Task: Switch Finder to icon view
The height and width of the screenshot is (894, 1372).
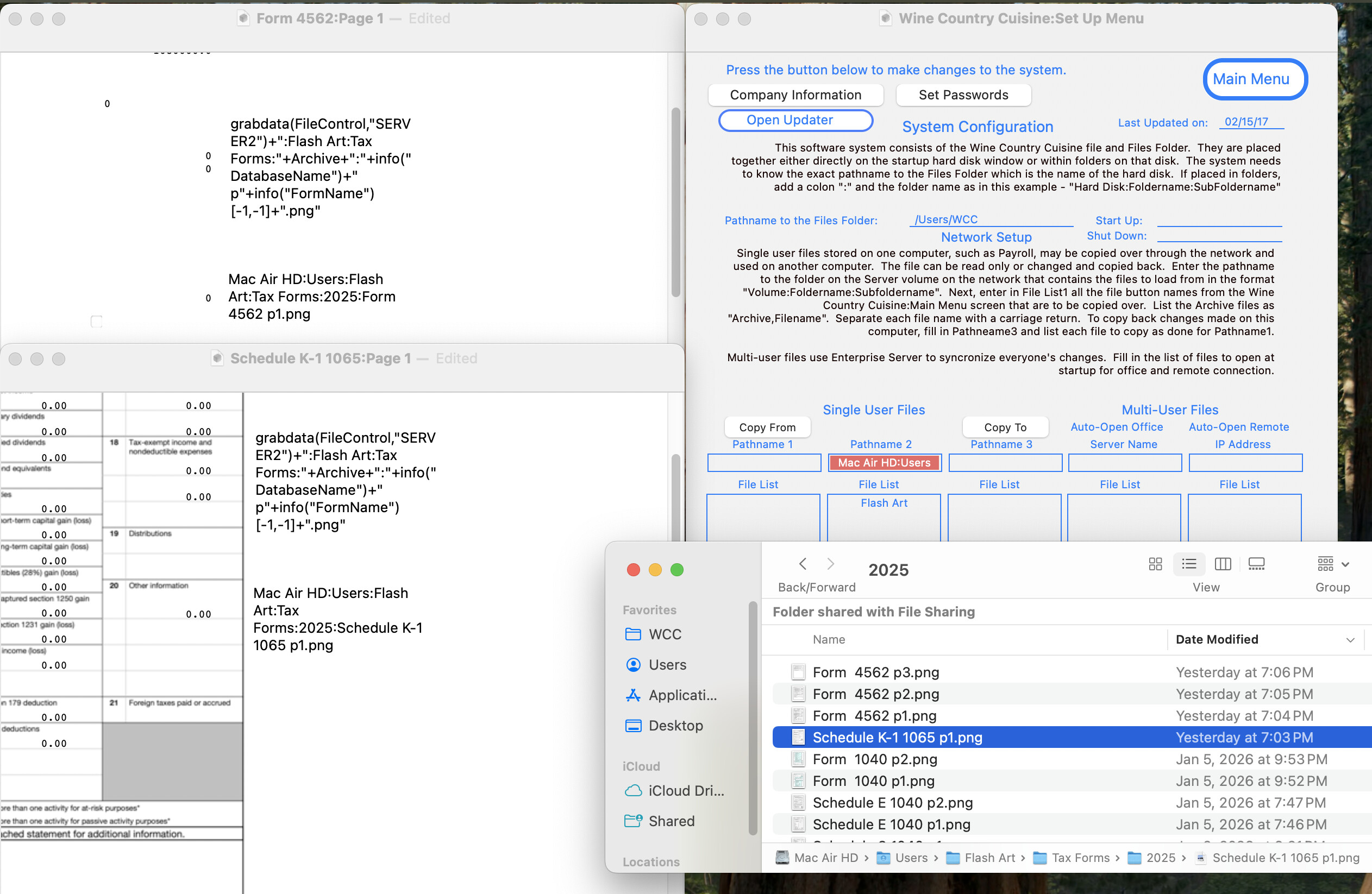Action: click(x=1155, y=564)
